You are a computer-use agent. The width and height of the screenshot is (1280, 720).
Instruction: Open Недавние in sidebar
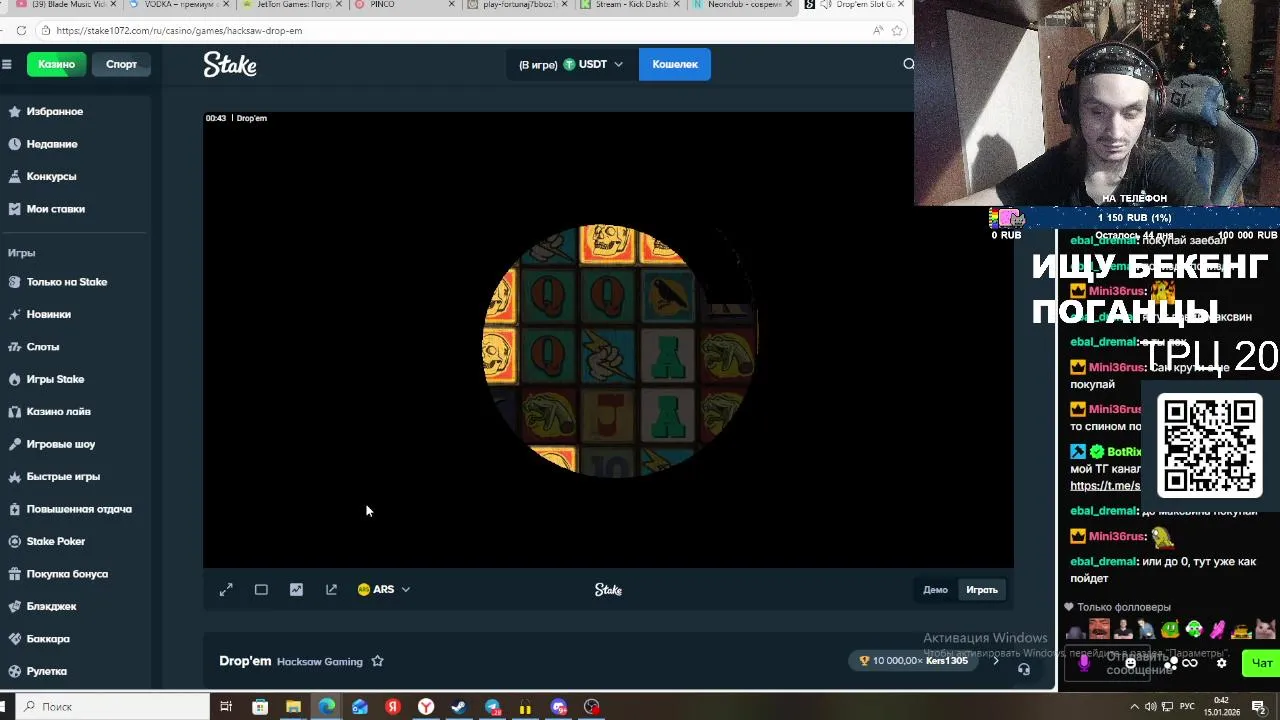pyautogui.click(x=52, y=144)
